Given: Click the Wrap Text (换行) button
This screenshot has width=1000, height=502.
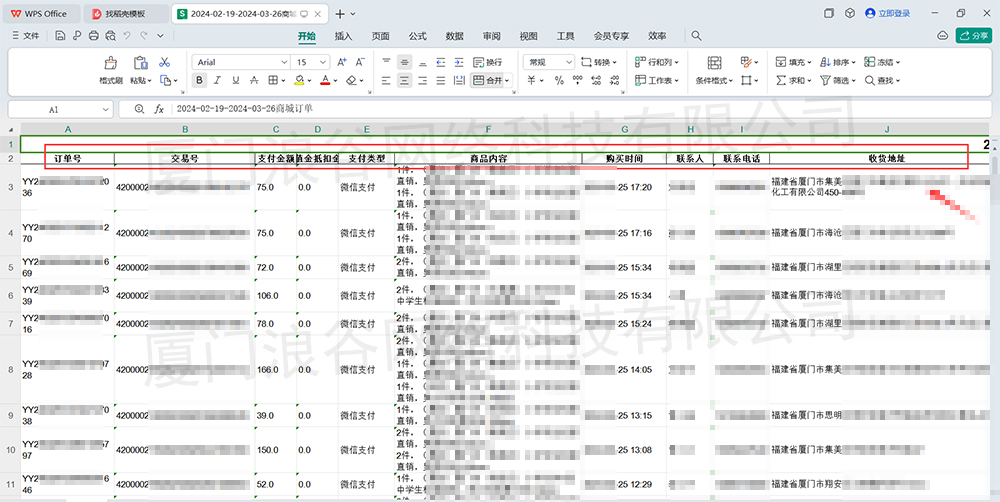Looking at the screenshot, I should click(488, 62).
